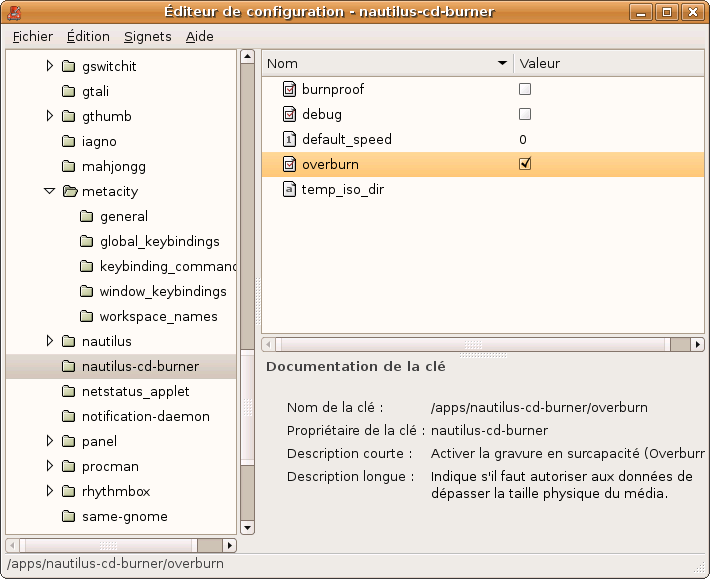This screenshot has height=579, width=710.
Task: Click the iagno folder icon
Action: tap(68, 141)
